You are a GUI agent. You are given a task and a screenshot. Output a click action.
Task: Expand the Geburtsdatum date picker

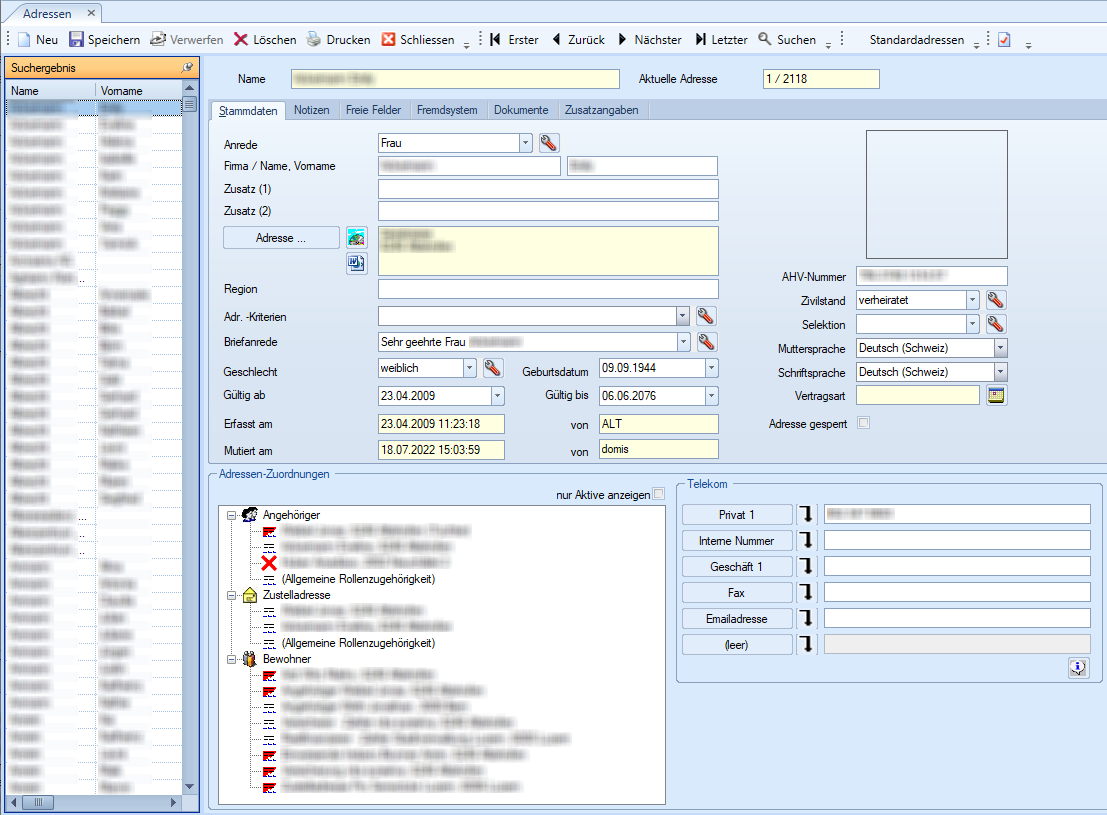[x=711, y=368]
